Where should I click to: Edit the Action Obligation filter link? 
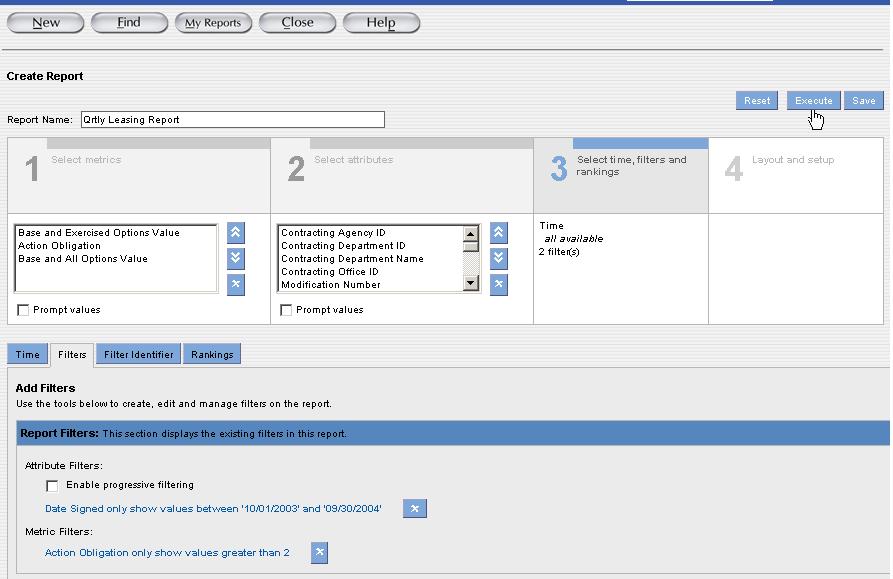coord(167,552)
